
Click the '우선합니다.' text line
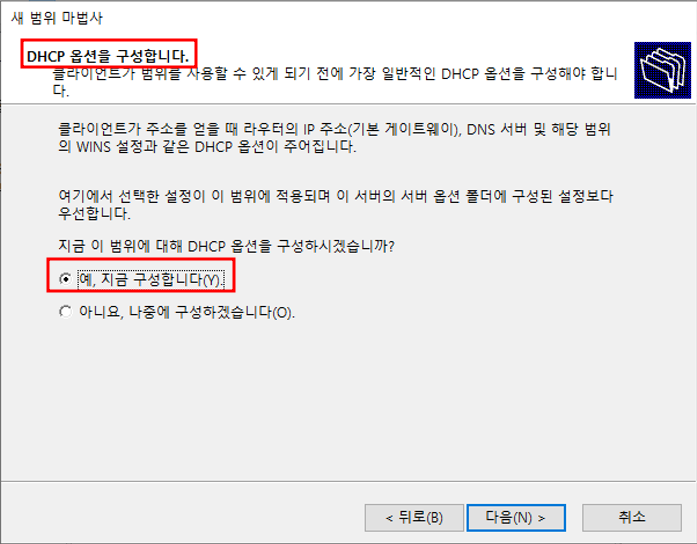click(94, 213)
